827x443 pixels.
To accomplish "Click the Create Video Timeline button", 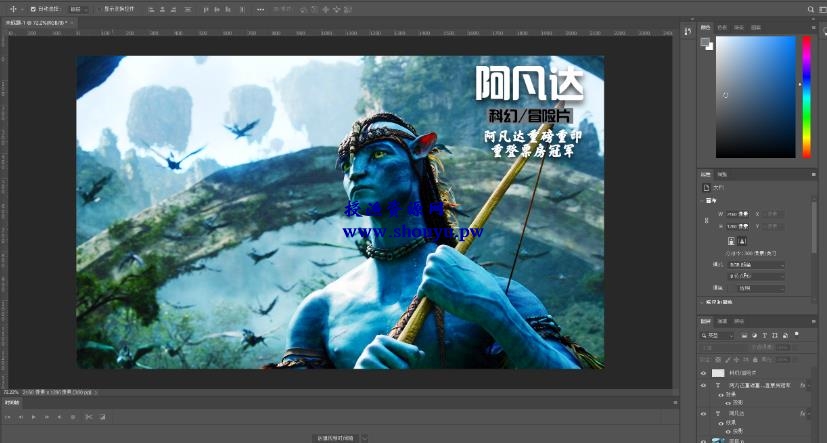I will (336, 438).
